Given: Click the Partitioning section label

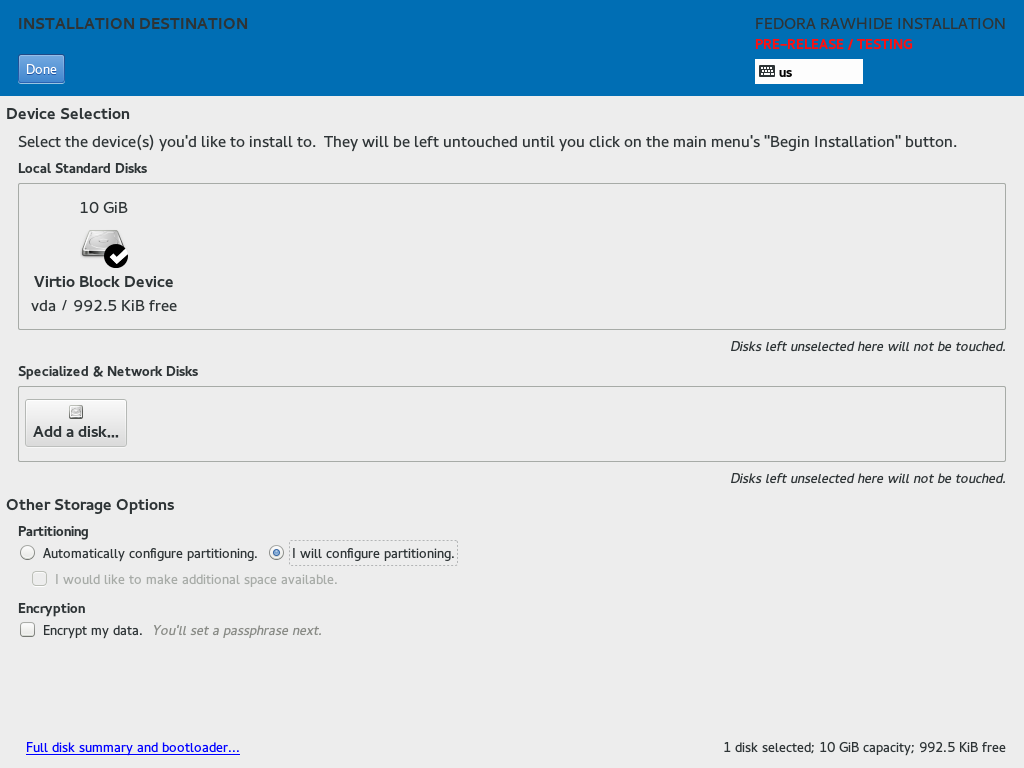Looking at the screenshot, I should point(53,532).
